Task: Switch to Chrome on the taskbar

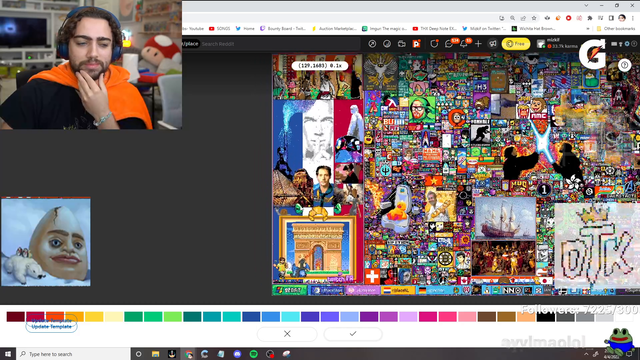Action: 189,354
